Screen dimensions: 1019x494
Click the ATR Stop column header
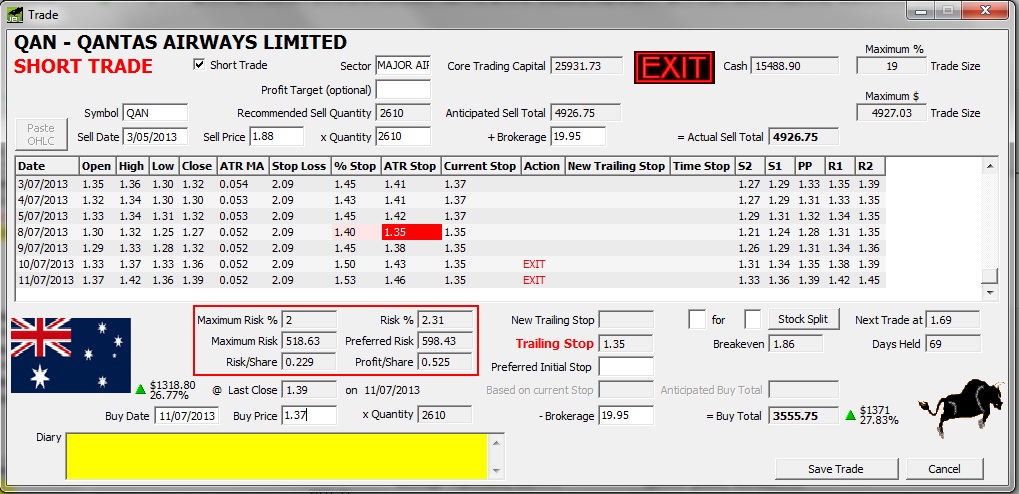pos(410,166)
